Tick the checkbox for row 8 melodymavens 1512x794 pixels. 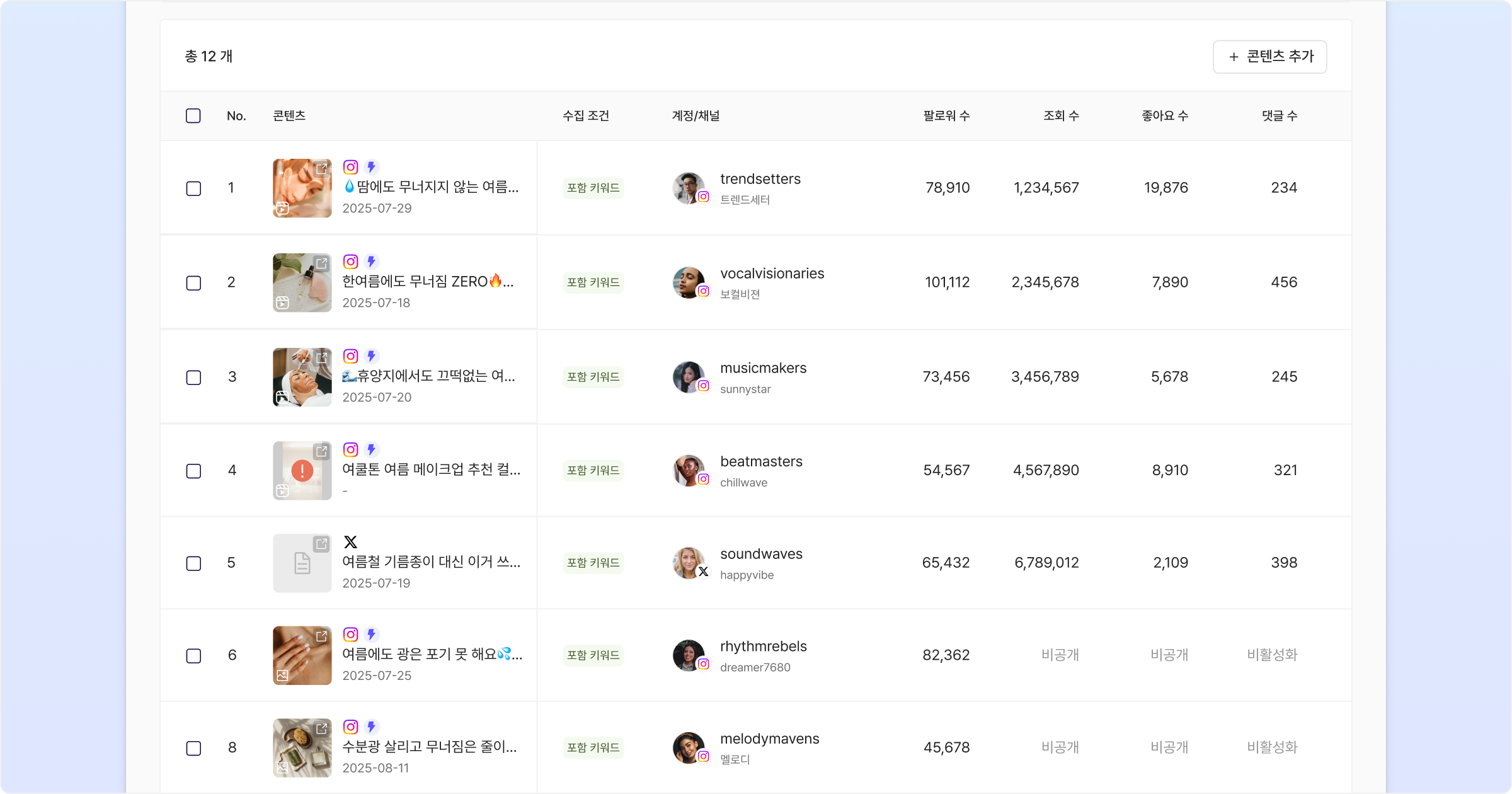click(x=193, y=748)
